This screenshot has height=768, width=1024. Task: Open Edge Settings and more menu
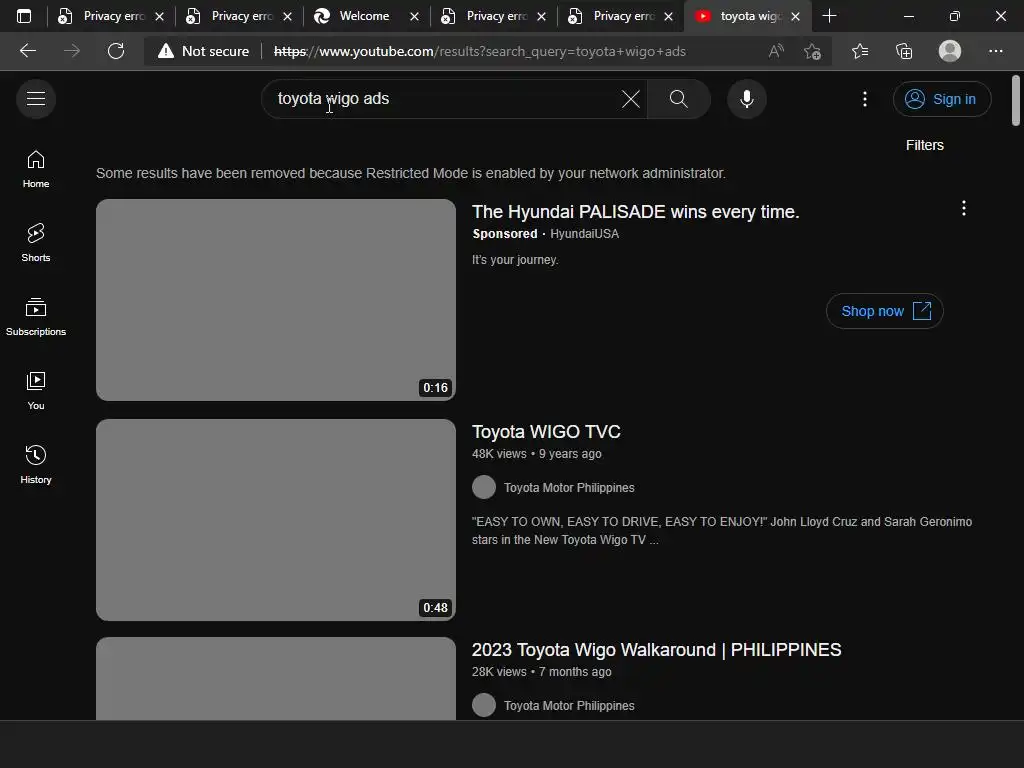(995, 51)
